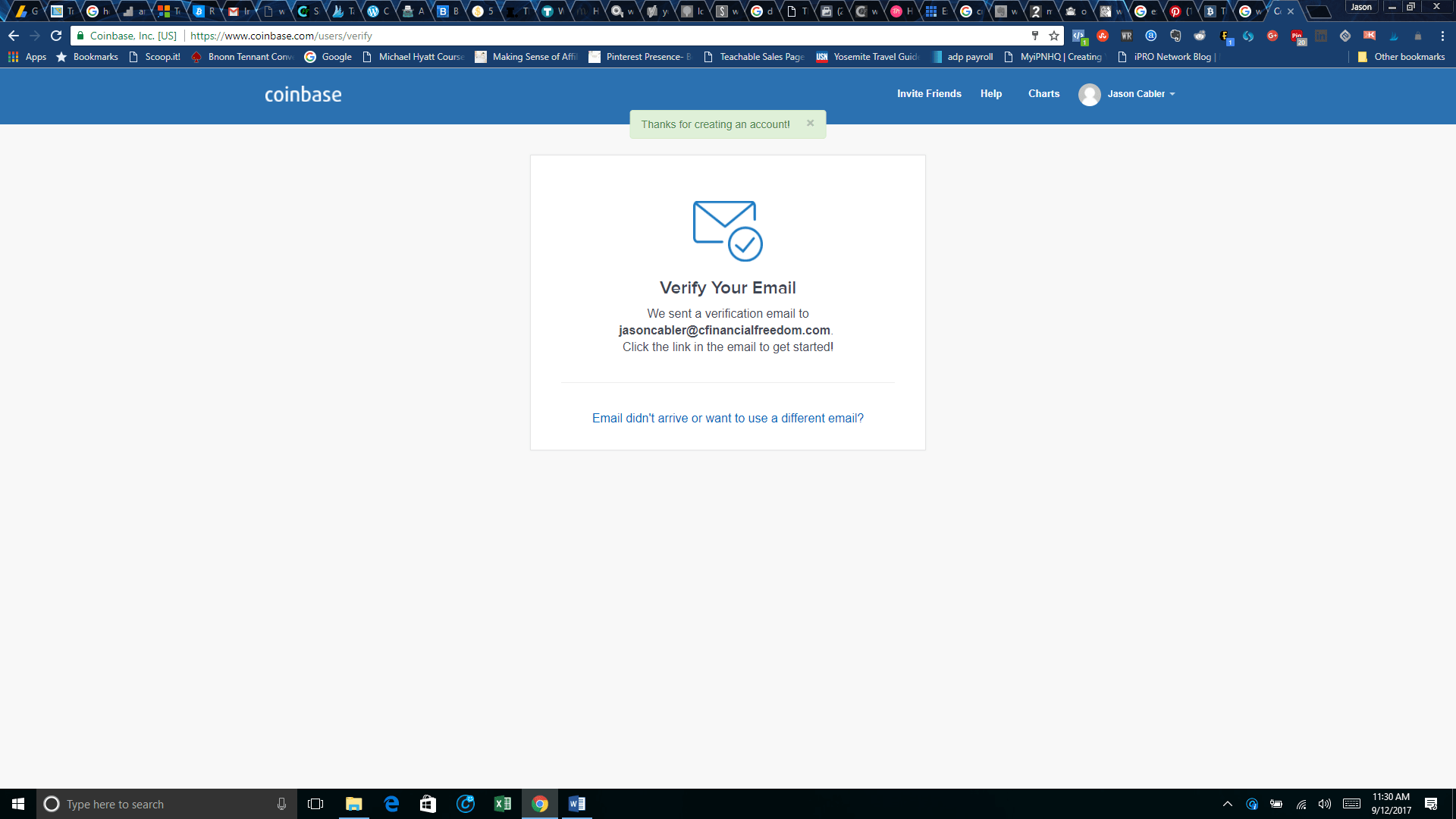Image resolution: width=1456 pixels, height=819 pixels.
Task: Click the Jason Chrome profile button
Action: [1361, 7]
